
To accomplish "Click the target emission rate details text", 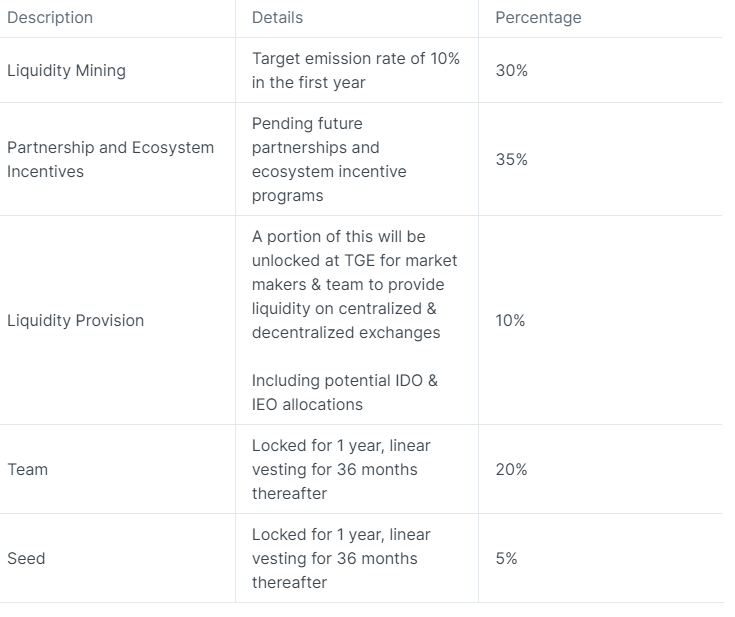I will point(355,71).
